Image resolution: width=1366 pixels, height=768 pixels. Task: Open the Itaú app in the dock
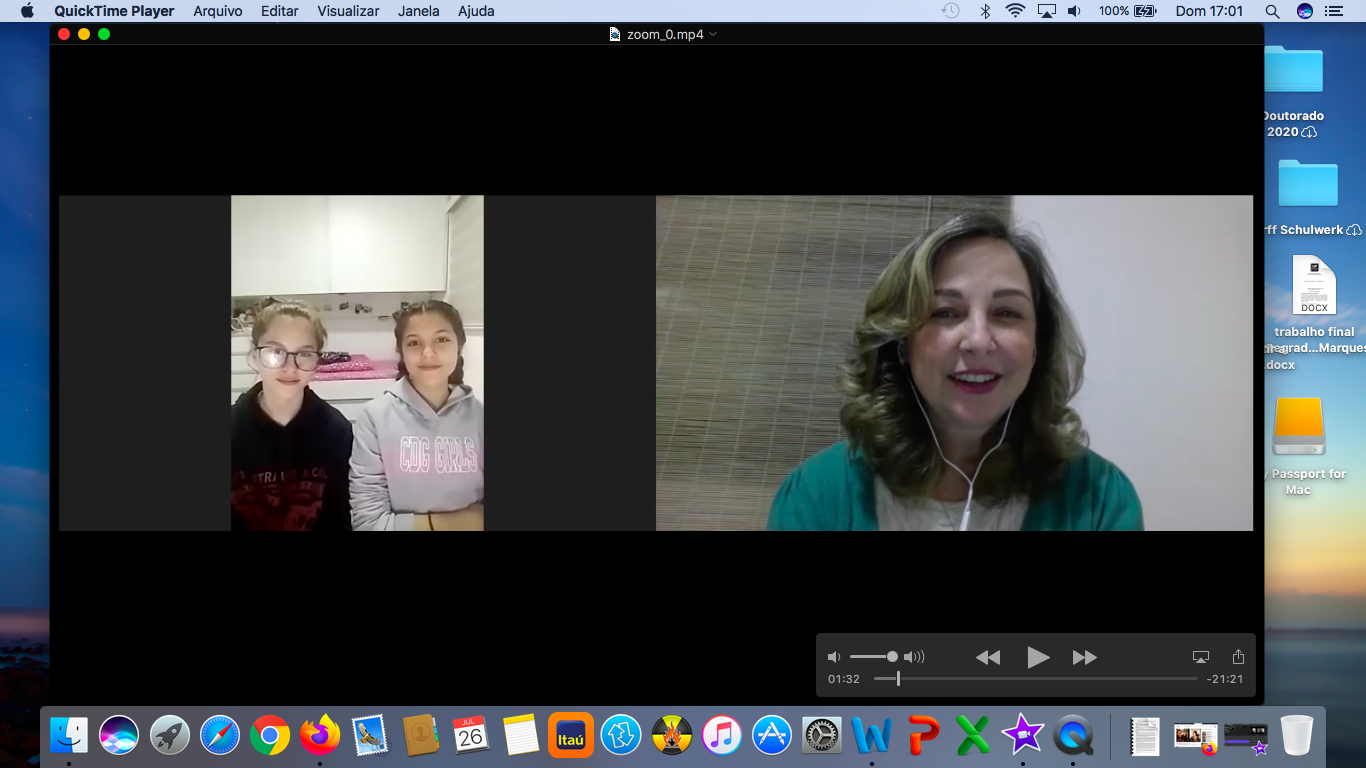571,736
